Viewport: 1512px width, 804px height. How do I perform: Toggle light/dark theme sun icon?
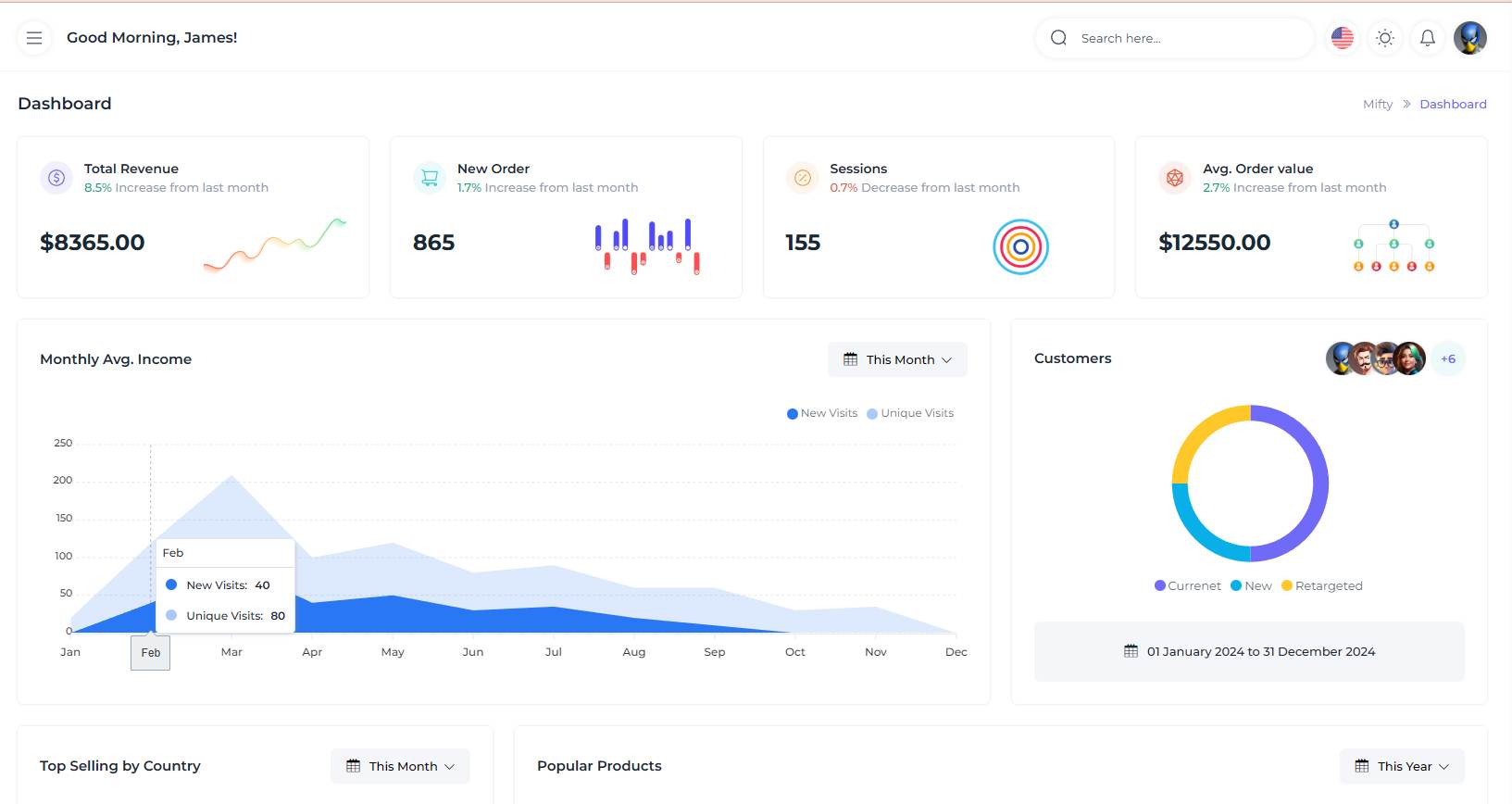[x=1384, y=38]
